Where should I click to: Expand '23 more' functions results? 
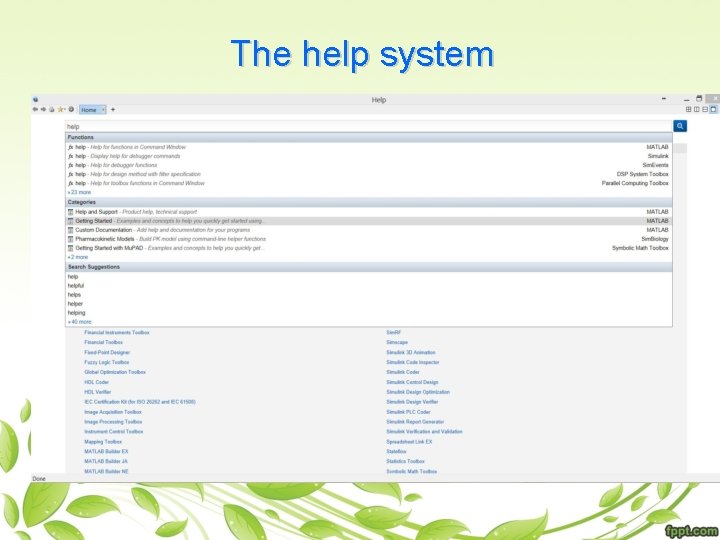coord(79,192)
